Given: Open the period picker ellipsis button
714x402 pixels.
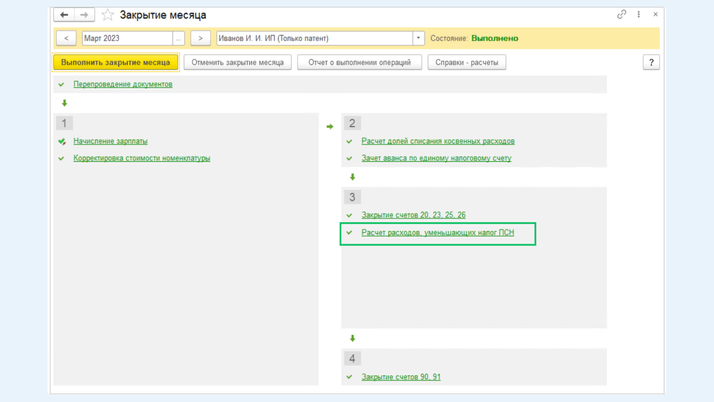Looking at the screenshot, I should click(178, 38).
